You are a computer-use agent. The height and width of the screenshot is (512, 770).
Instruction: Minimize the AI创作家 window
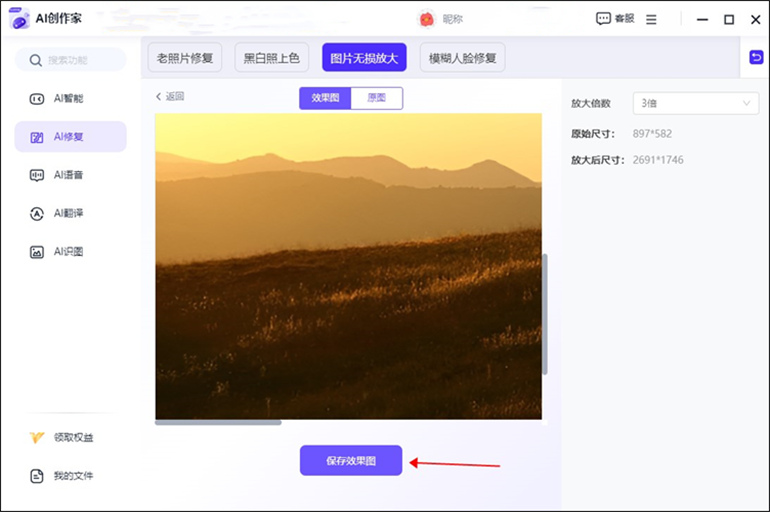[x=703, y=20]
